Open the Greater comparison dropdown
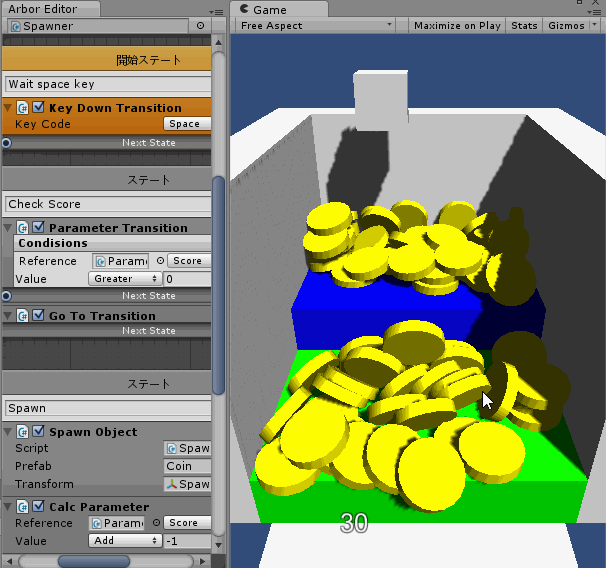This screenshot has width=606, height=568. [125, 279]
